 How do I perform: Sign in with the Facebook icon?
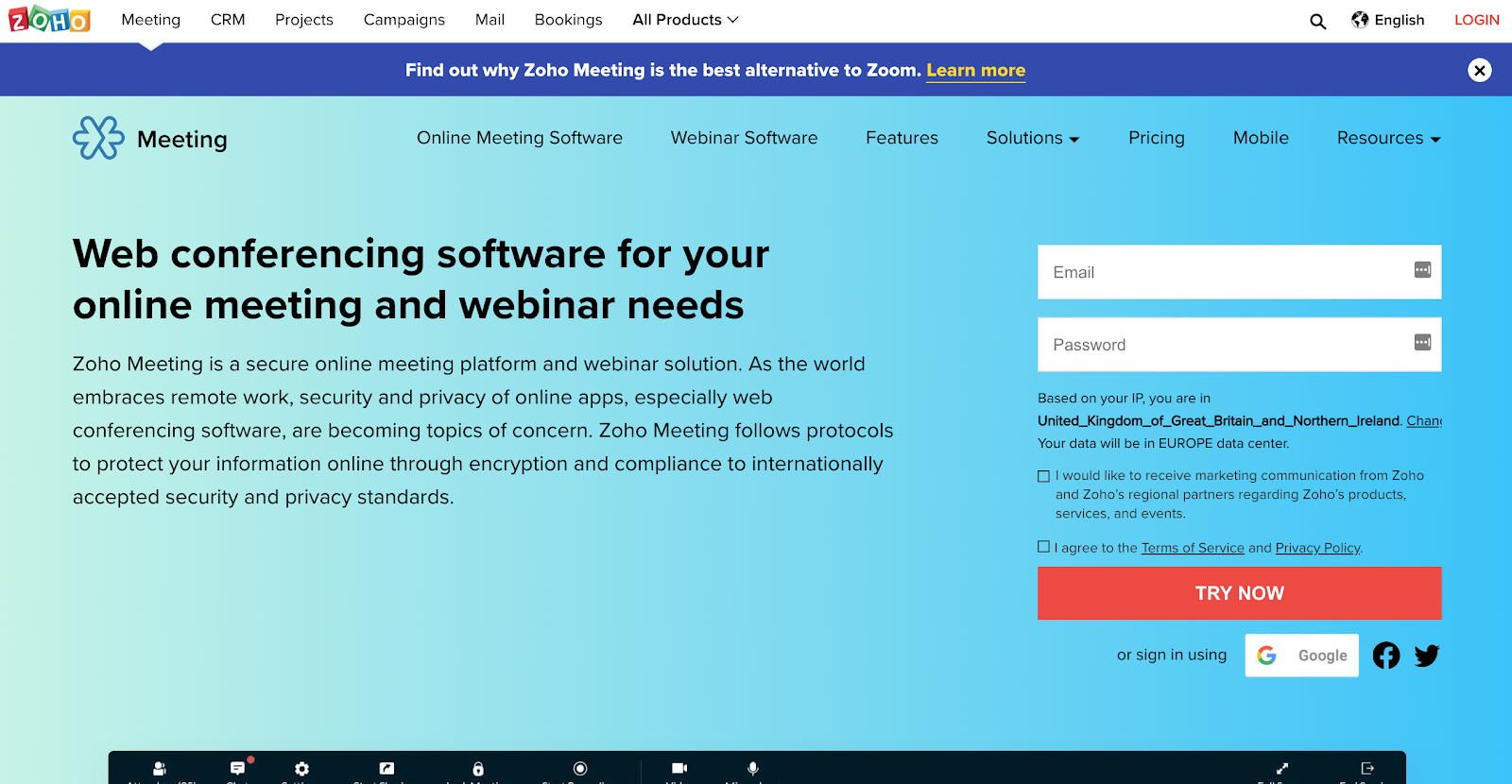[x=1386, y=656]
